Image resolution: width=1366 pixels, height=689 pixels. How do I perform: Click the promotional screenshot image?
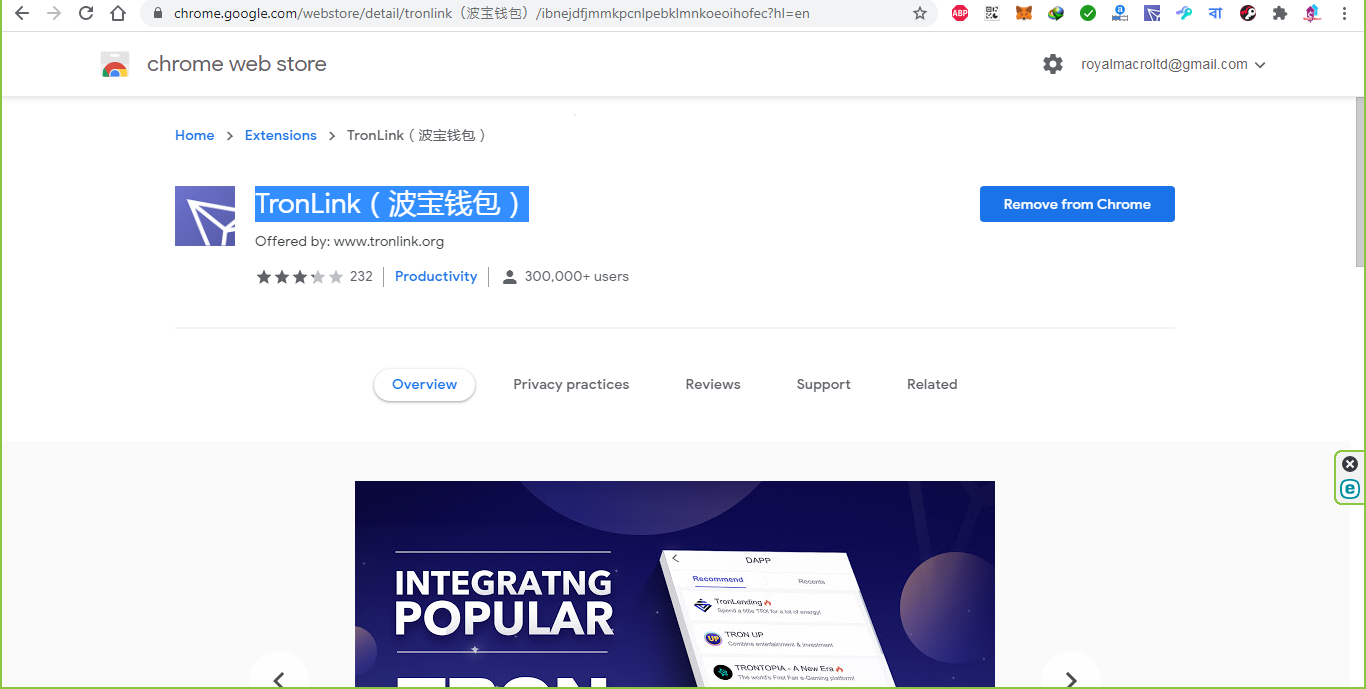pyautogui.click(x=675, y=584)
